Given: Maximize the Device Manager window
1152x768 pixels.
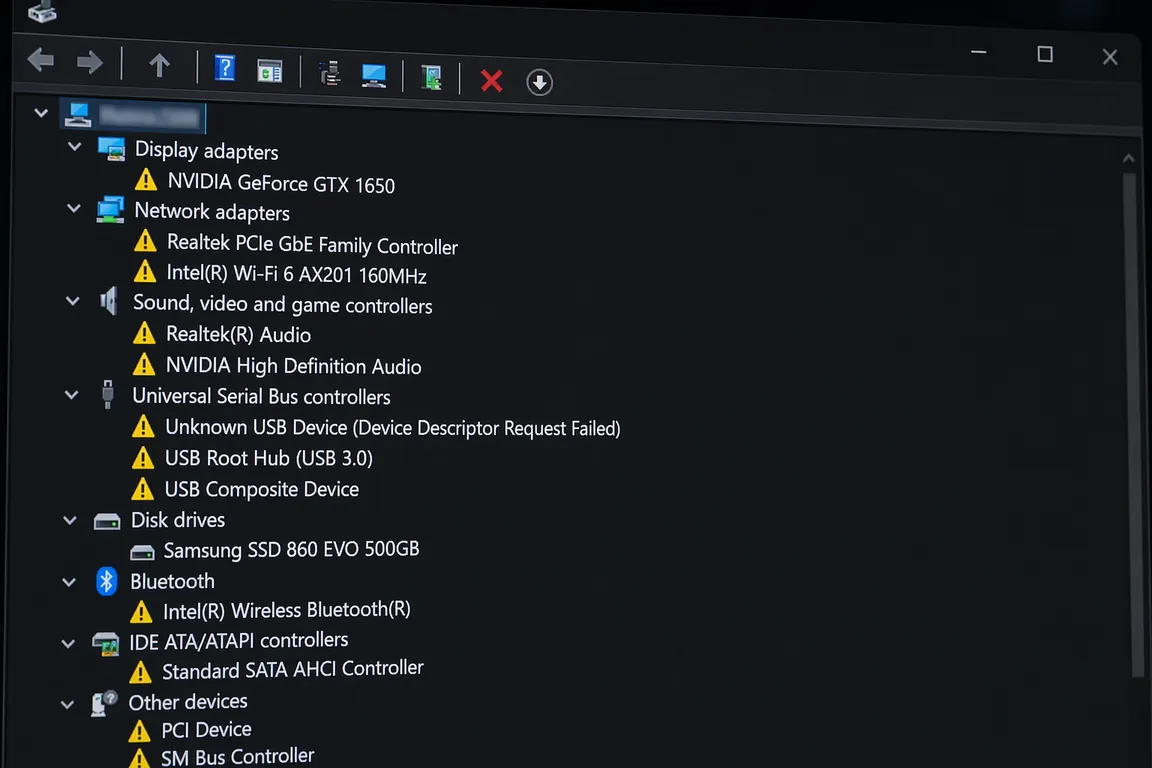Looking at the screenshot, I should (x=1045, y=54).
